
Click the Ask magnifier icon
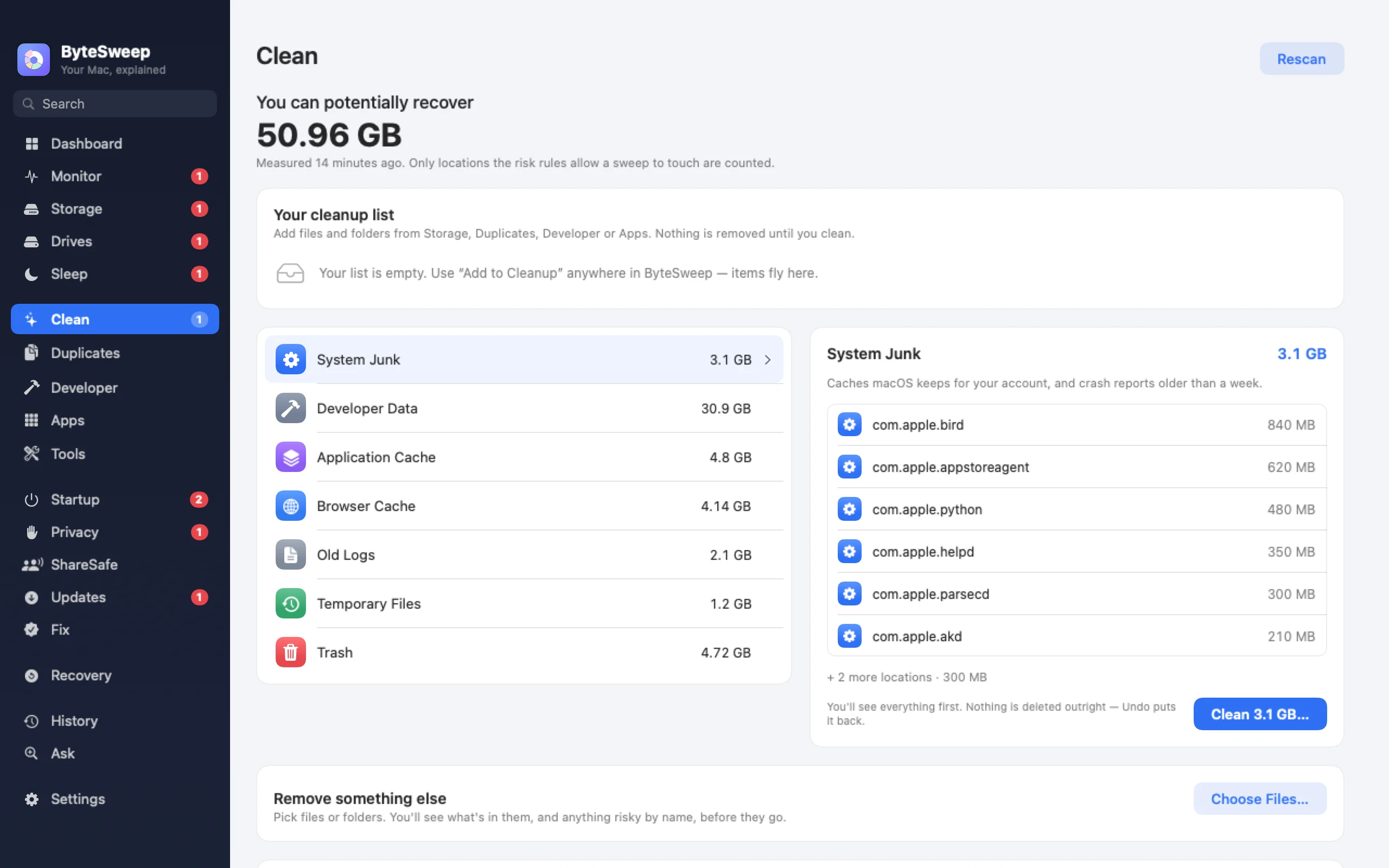pos(31,753)
